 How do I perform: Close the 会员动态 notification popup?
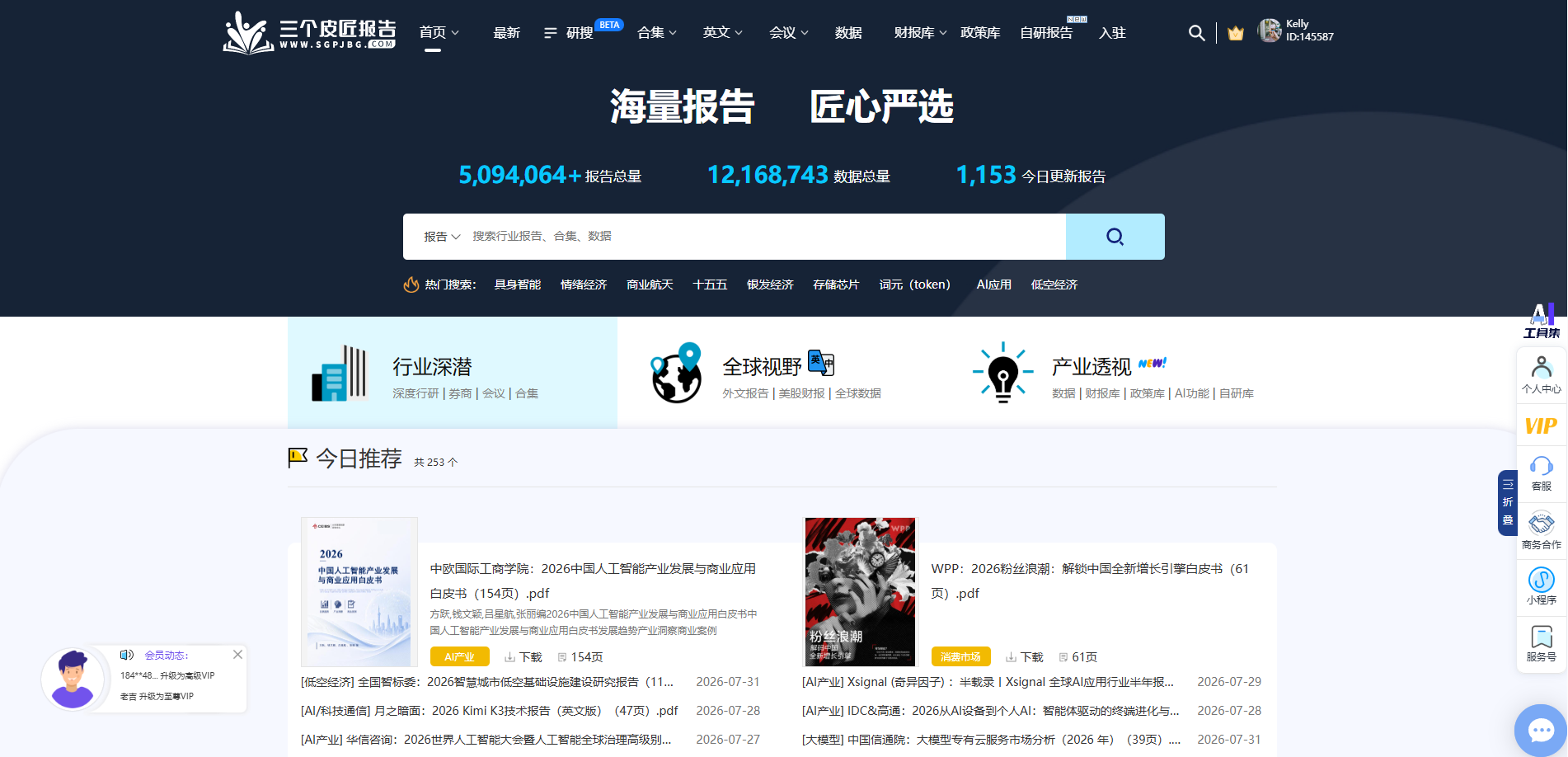click(237, 655)
